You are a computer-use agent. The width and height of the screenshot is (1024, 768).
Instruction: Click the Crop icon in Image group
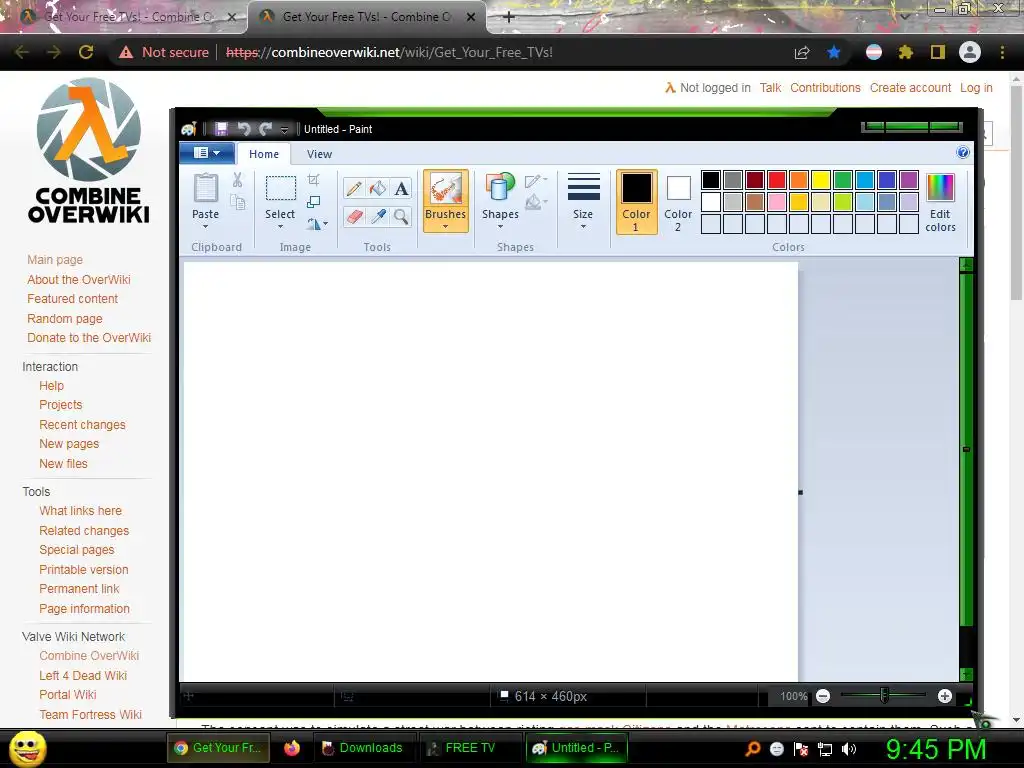click(313, 180)
